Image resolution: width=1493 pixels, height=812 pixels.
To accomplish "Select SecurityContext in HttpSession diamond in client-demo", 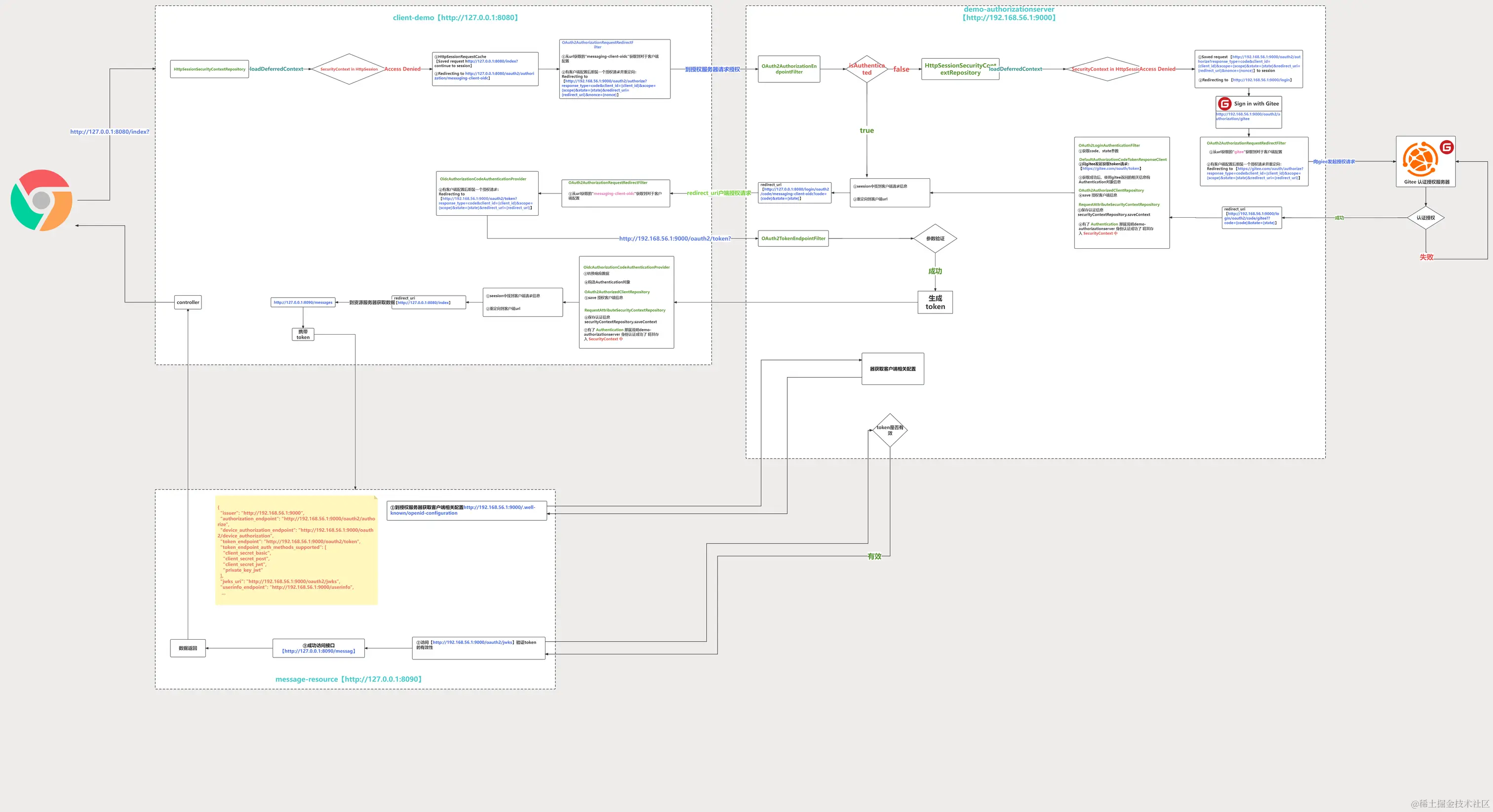I will pos(349,69).
